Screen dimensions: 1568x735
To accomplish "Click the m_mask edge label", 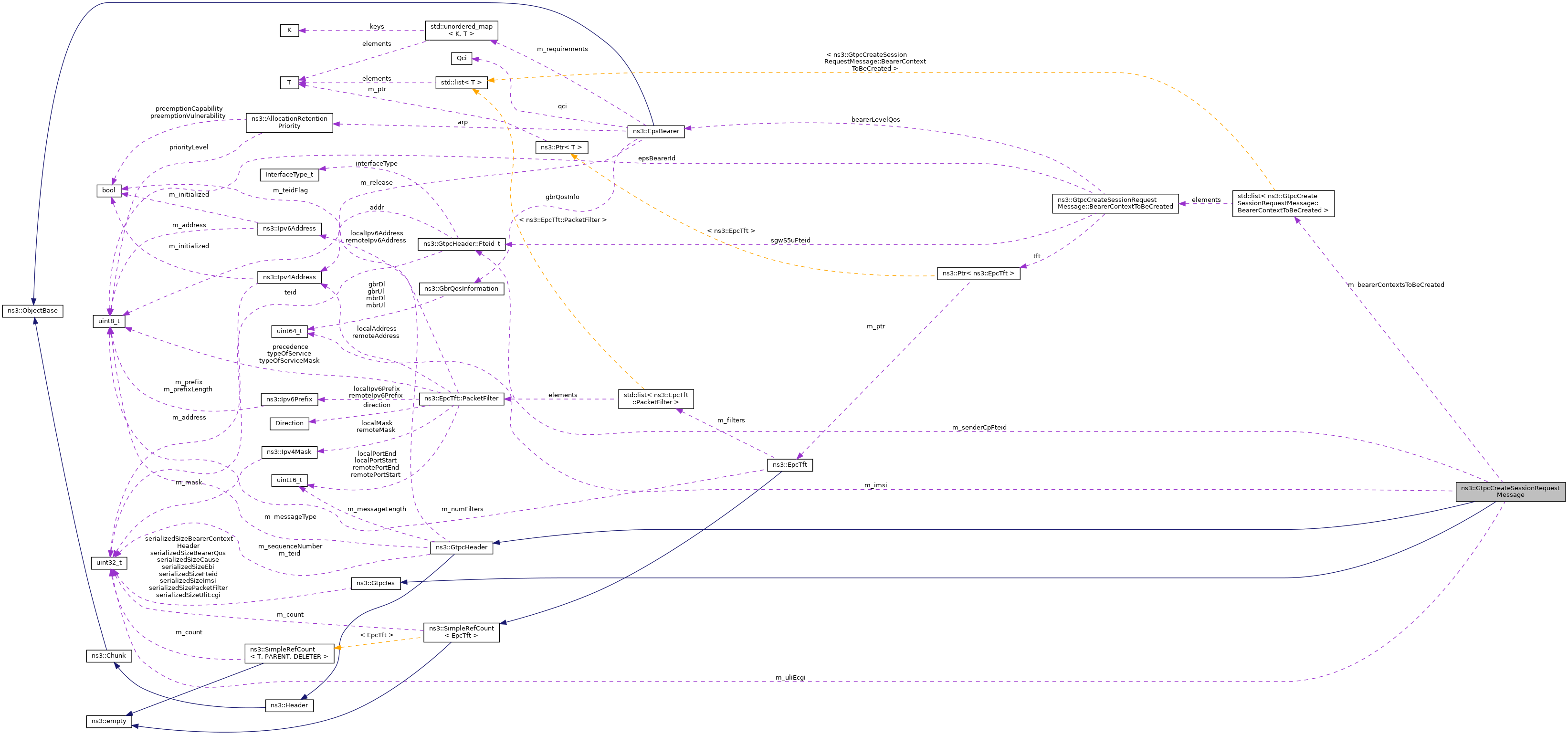I will point(189,483).
